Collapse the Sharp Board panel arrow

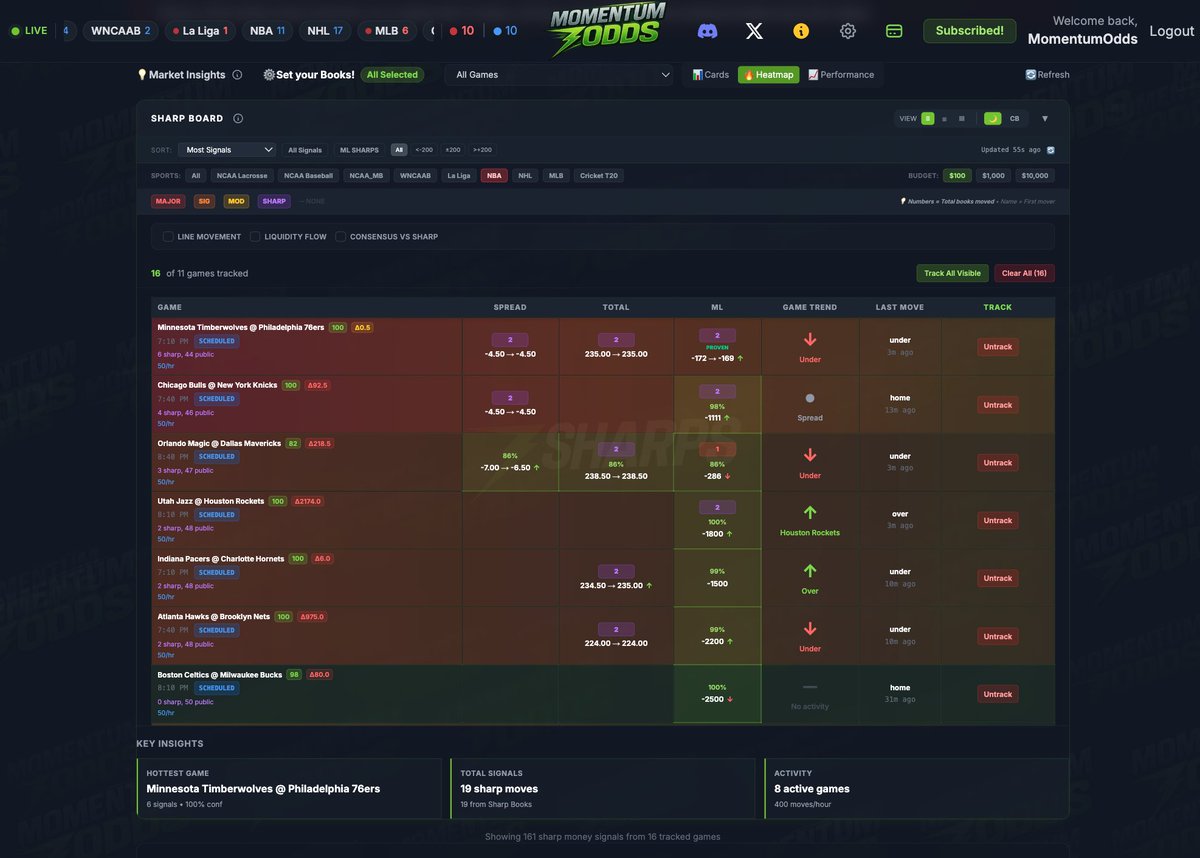[1045, 118]
